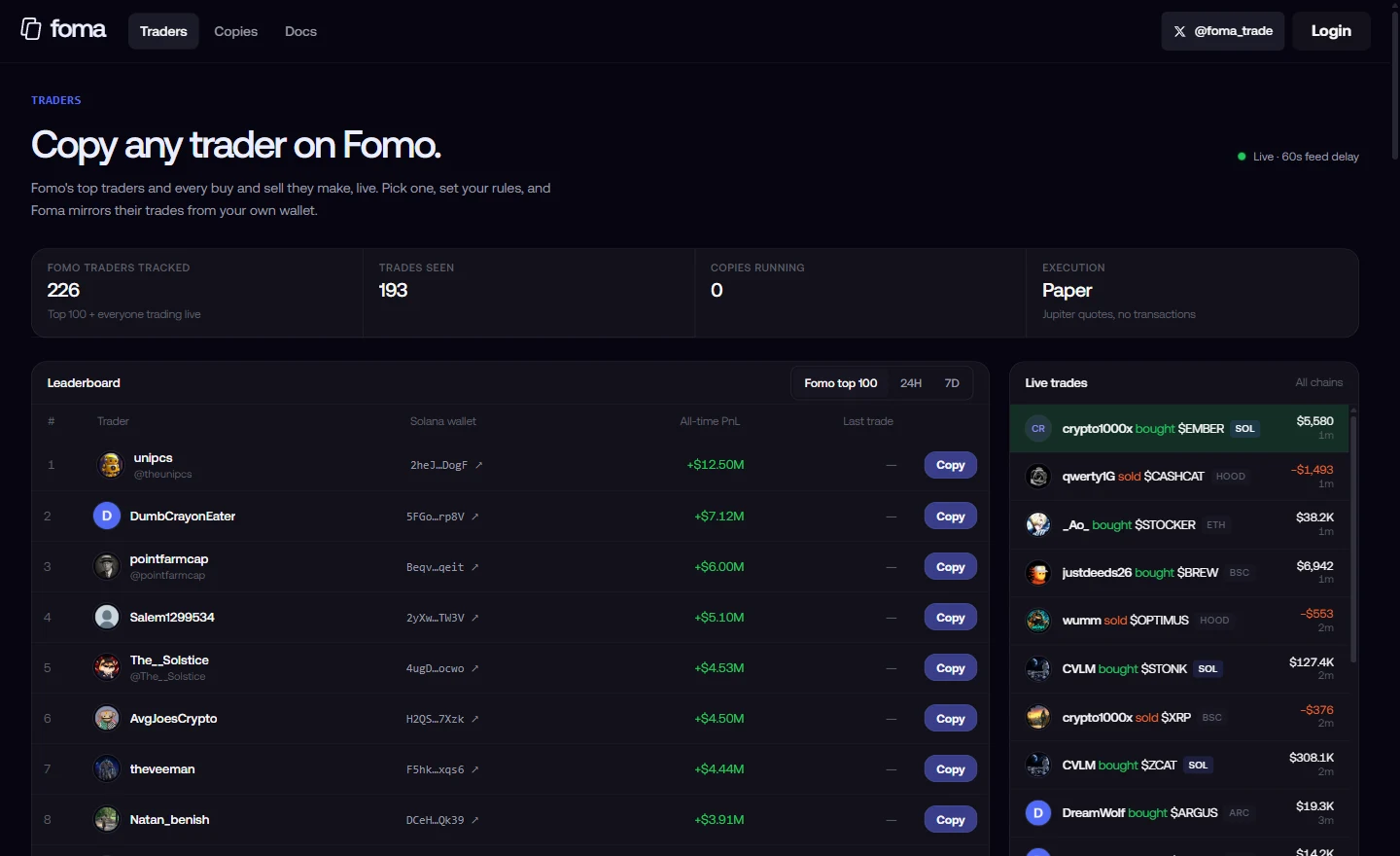1400x856 pixels.
Task: Click the Login button
Action: pos(1332,31)
